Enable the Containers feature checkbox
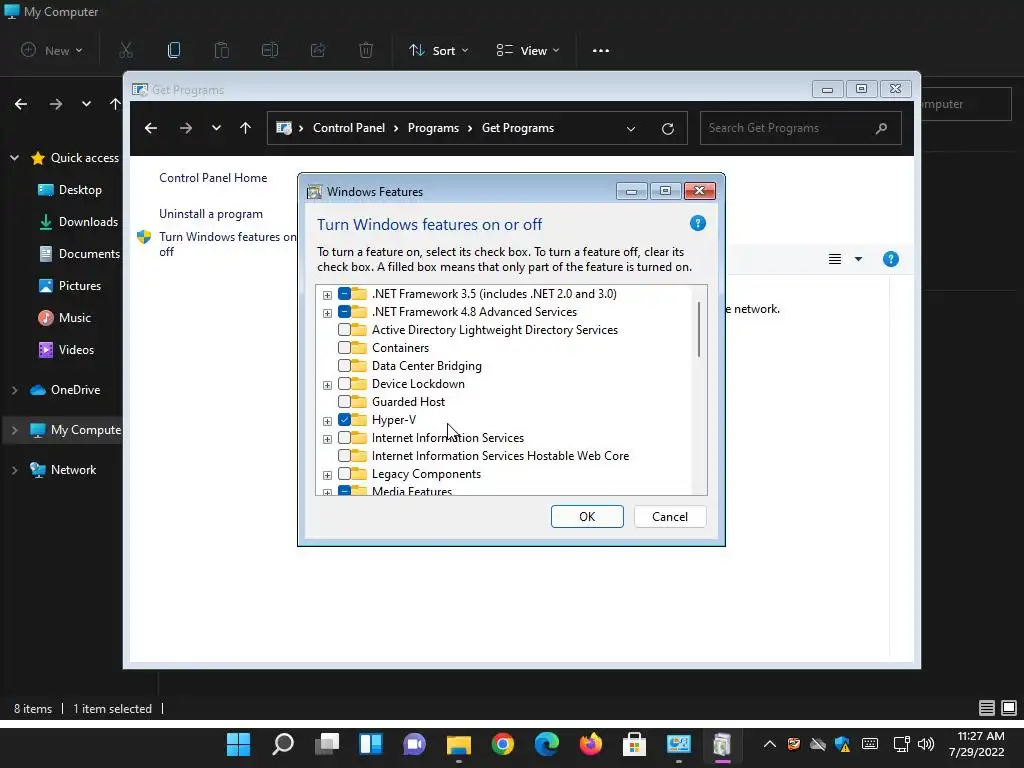This screenshot has height=768, width=1024. click(344, 347)
